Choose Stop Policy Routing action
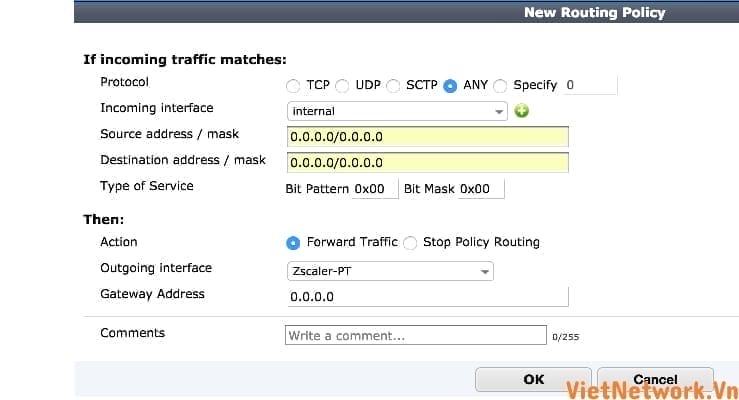 tap(410, 242)
